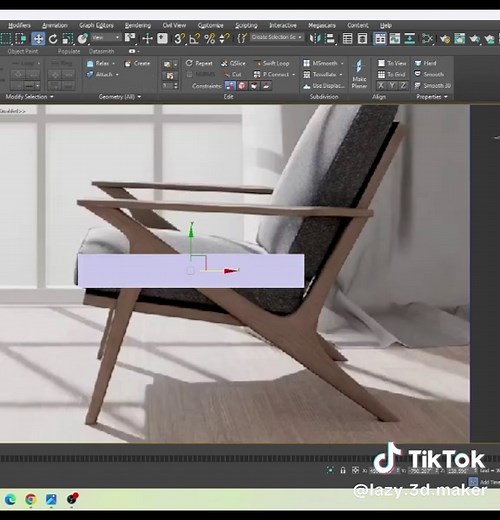Open the Create Selection Set dropdown
500x520 pixels.
pyautogui.click(x=277, y=37)
